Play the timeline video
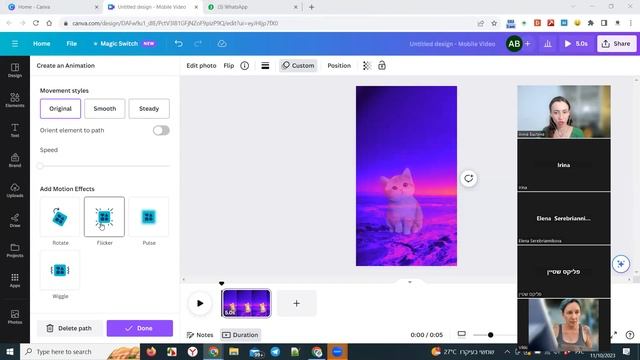This screenshot has height=360, width=640. (200, 303)
